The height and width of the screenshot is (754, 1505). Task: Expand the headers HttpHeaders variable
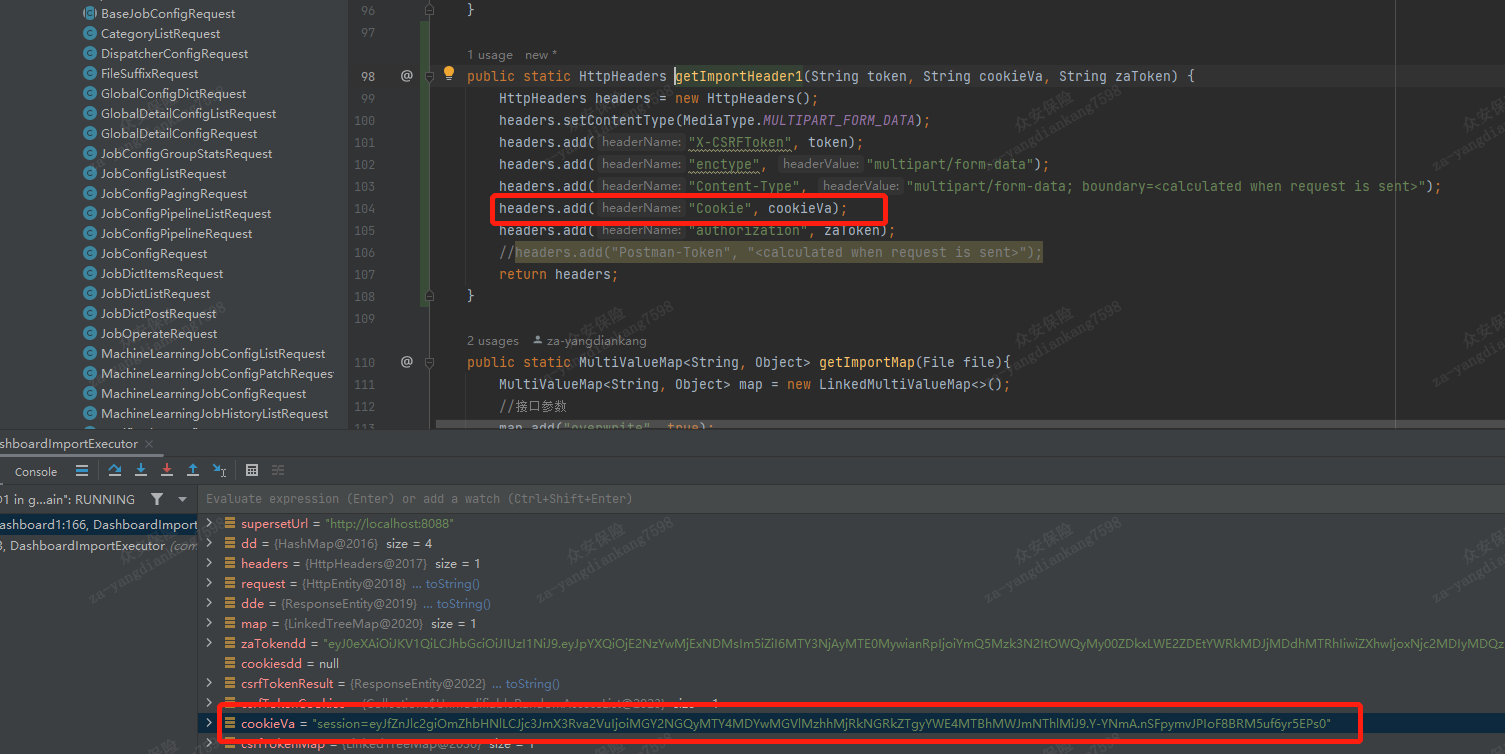209,563
